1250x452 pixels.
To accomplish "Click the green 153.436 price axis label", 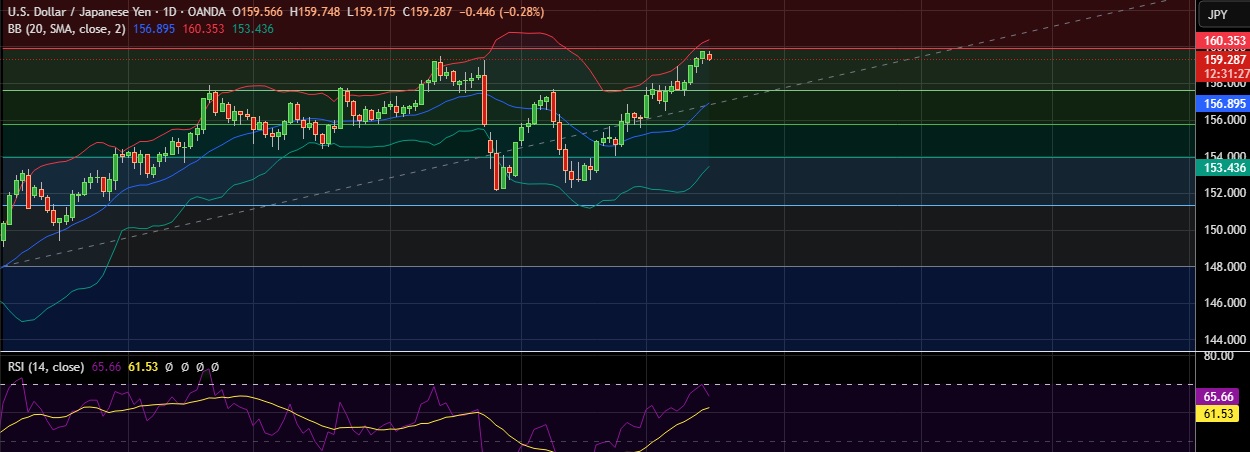I will (1224, 168).
